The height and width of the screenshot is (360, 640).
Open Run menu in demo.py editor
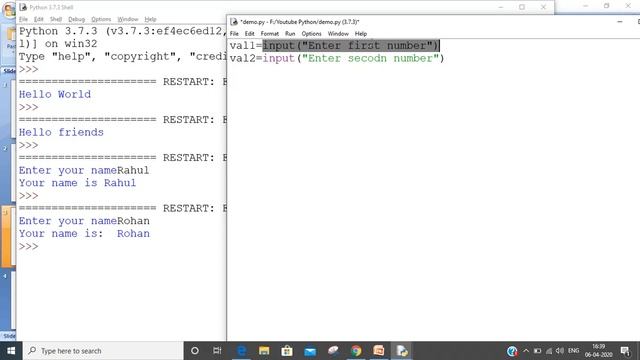(x=290, y=34)
